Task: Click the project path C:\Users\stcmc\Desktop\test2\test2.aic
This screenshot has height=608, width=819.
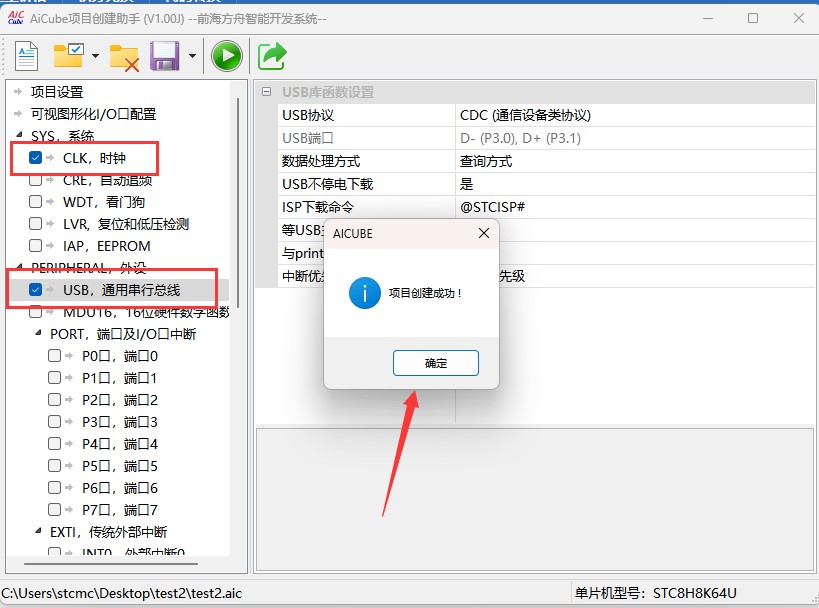Action: pyautogui.click(x=121, y=593)
